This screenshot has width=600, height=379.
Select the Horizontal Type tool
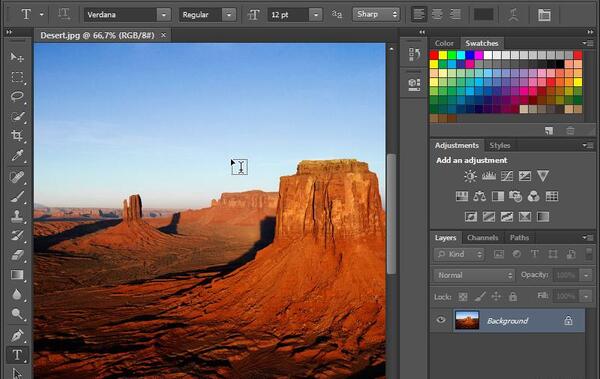coord(17,355)
